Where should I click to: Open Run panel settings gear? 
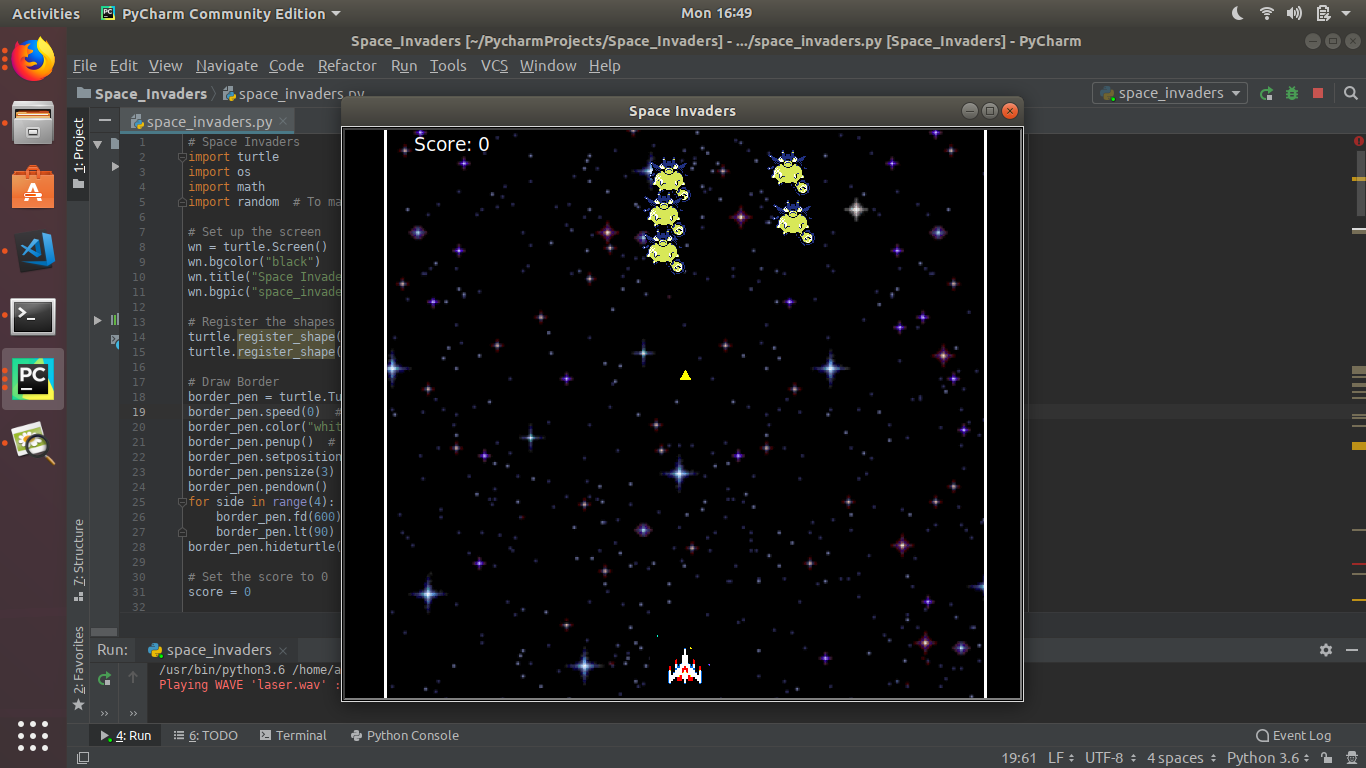coord(1326,650)
